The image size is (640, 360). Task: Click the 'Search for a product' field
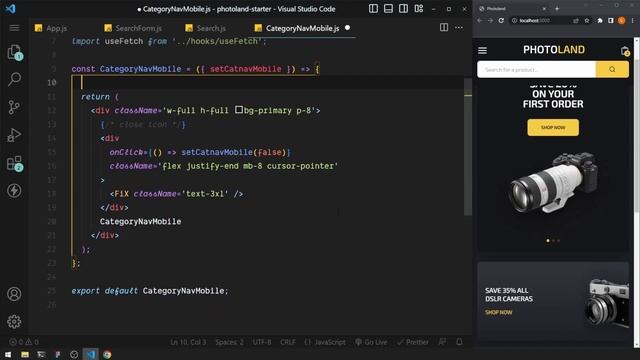(536, 69)
